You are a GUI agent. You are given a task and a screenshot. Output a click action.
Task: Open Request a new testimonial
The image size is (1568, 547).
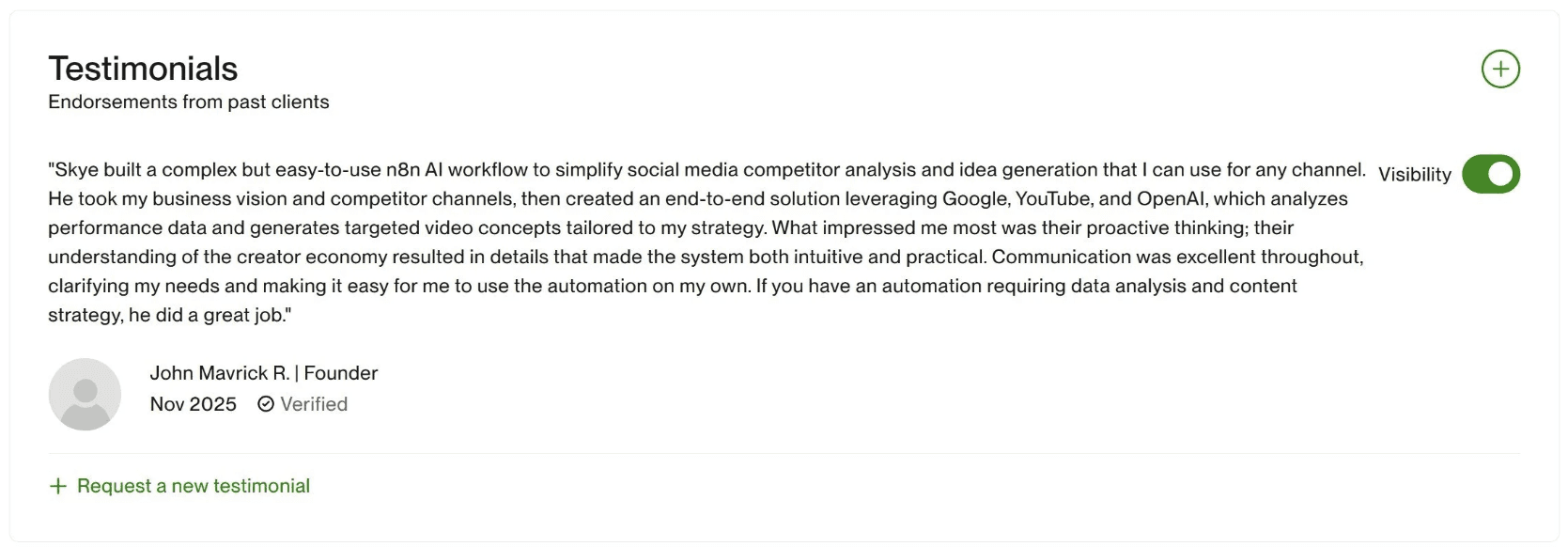[x=194, y=485]
